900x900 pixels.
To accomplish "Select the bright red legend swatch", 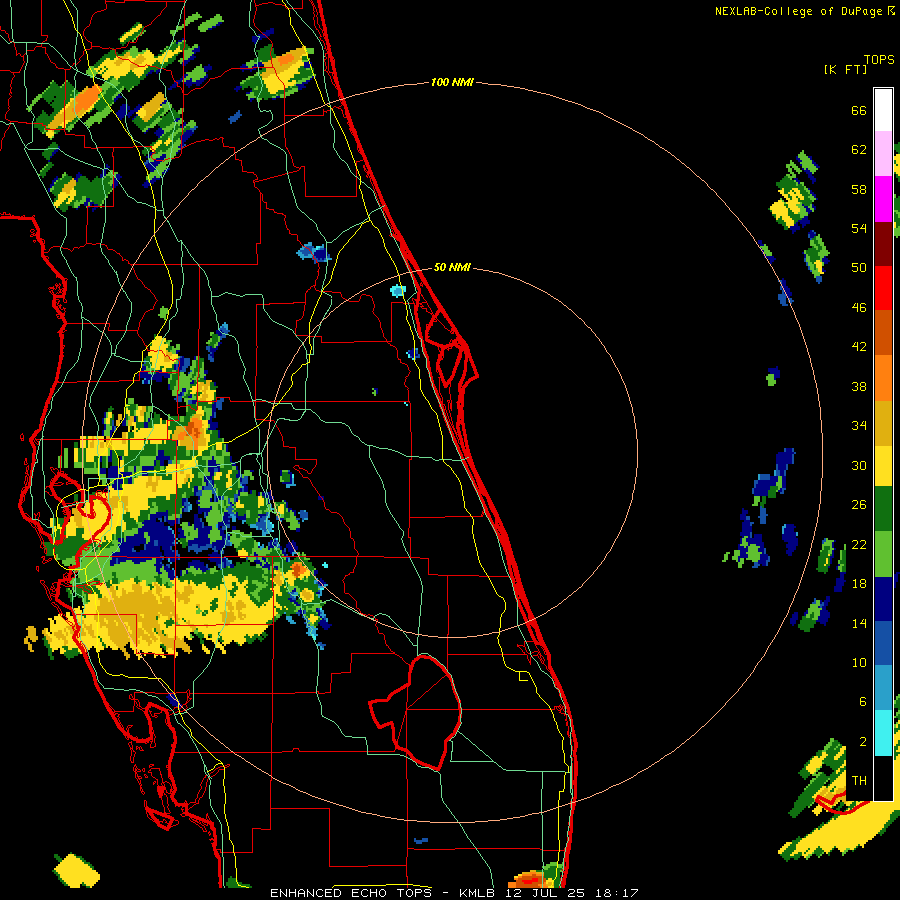I will click(x=883, y=288).
